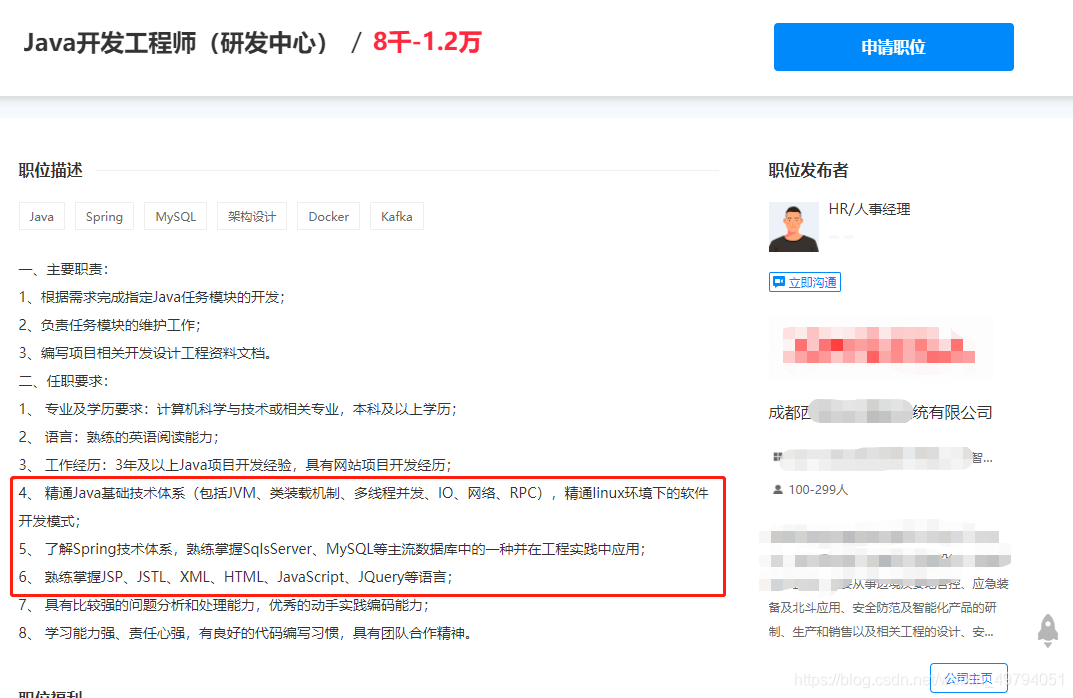This screenshot has height=698, width=1073.
Task: Click the Java开发工程师（研发中心） job title
Action: click(x=177, y=43)
